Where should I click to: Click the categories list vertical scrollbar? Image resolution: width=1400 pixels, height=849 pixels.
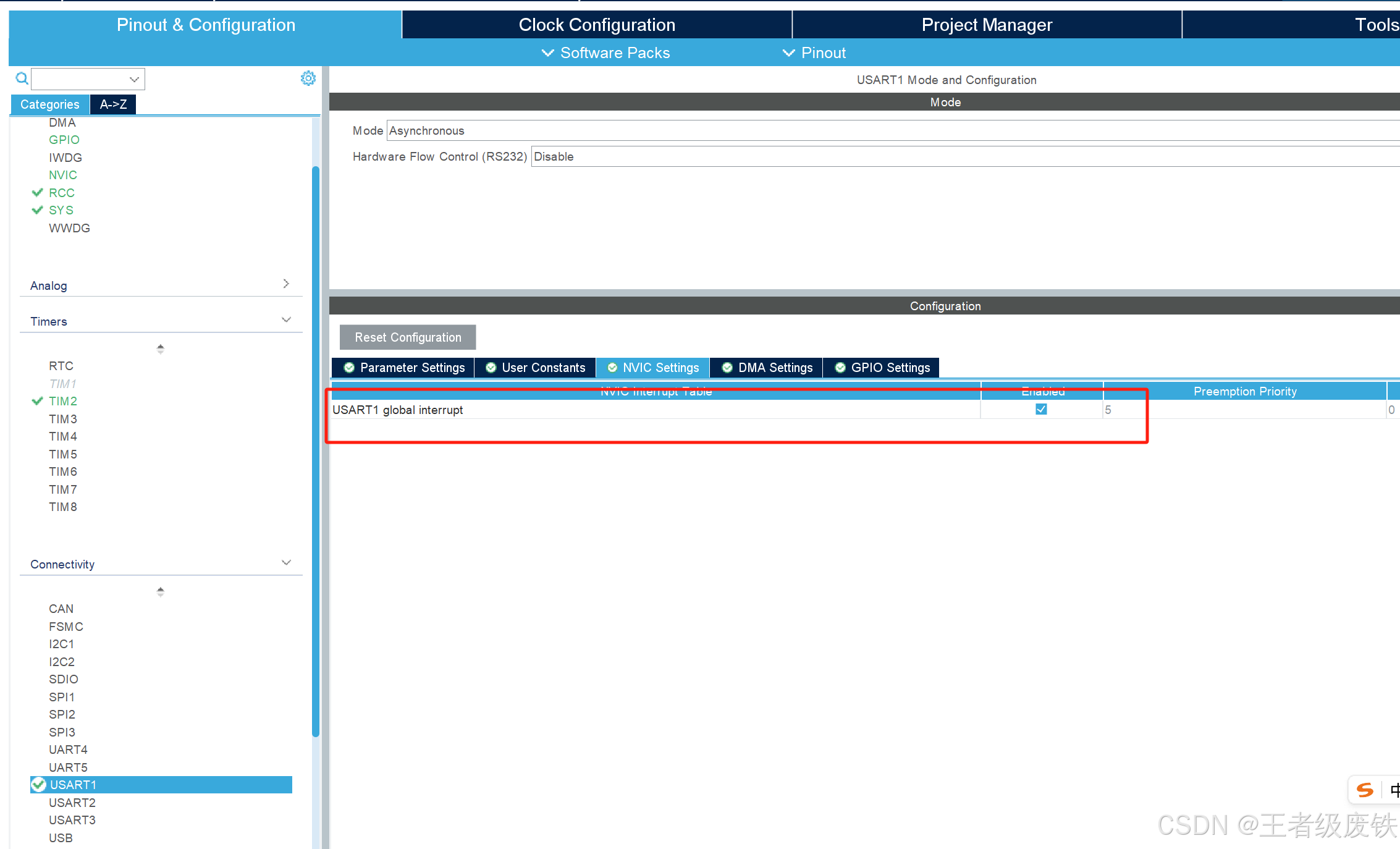click(x=316, y=451)
